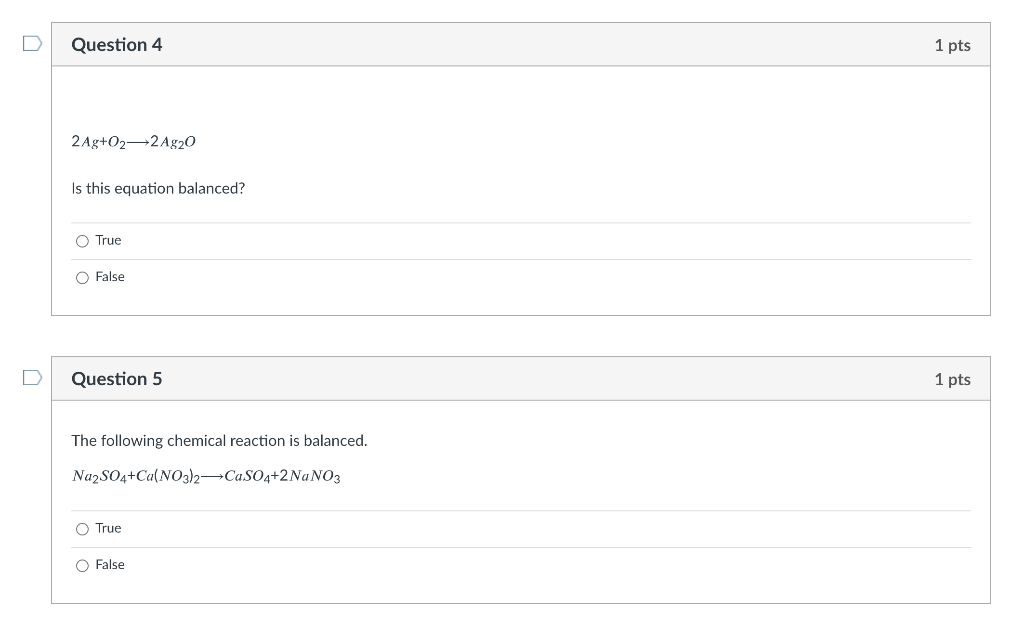This screenshot has width=1024, height=625.
Task: Click the "Is this equation balanced?" prompt
Action: pyautogui.click(x=158, y=188)
